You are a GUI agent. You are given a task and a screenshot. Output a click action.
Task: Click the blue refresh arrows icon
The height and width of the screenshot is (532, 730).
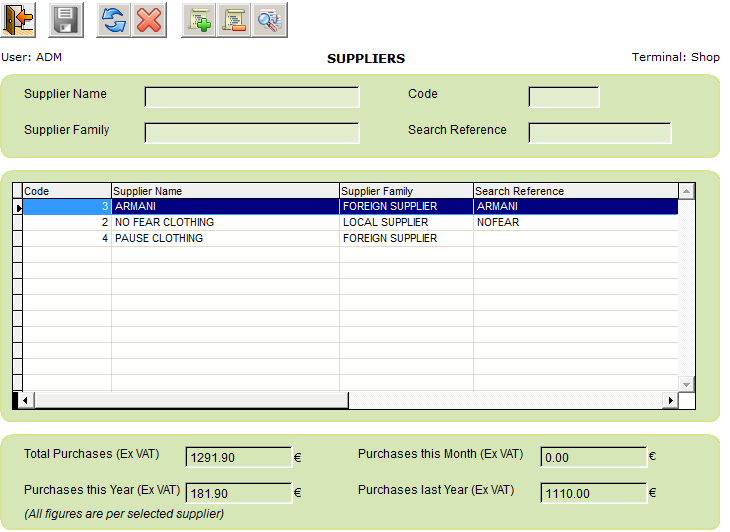tap(113, 20)
